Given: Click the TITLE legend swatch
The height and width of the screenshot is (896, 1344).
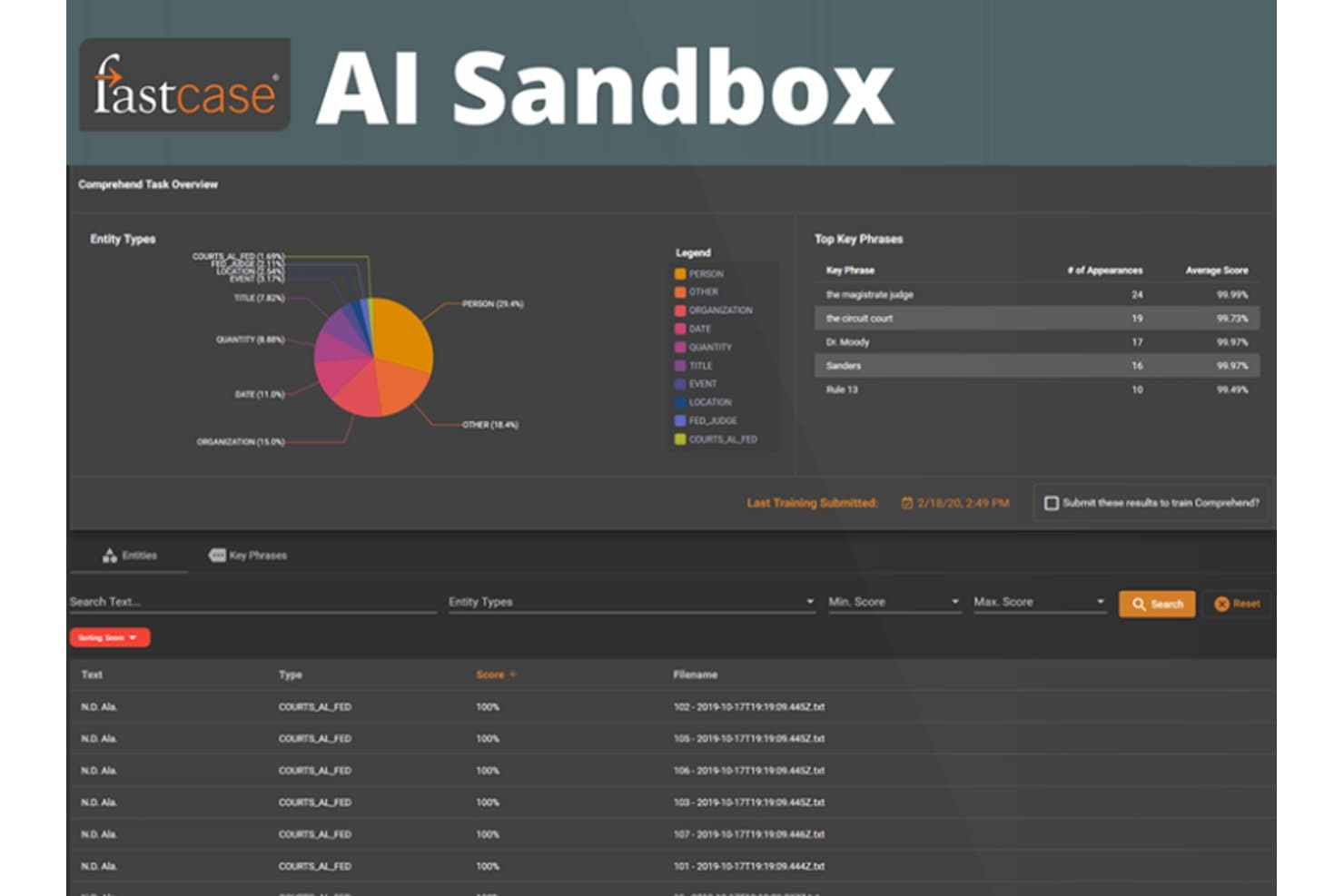Looking at the screenshot, I should tap(680, 365).
